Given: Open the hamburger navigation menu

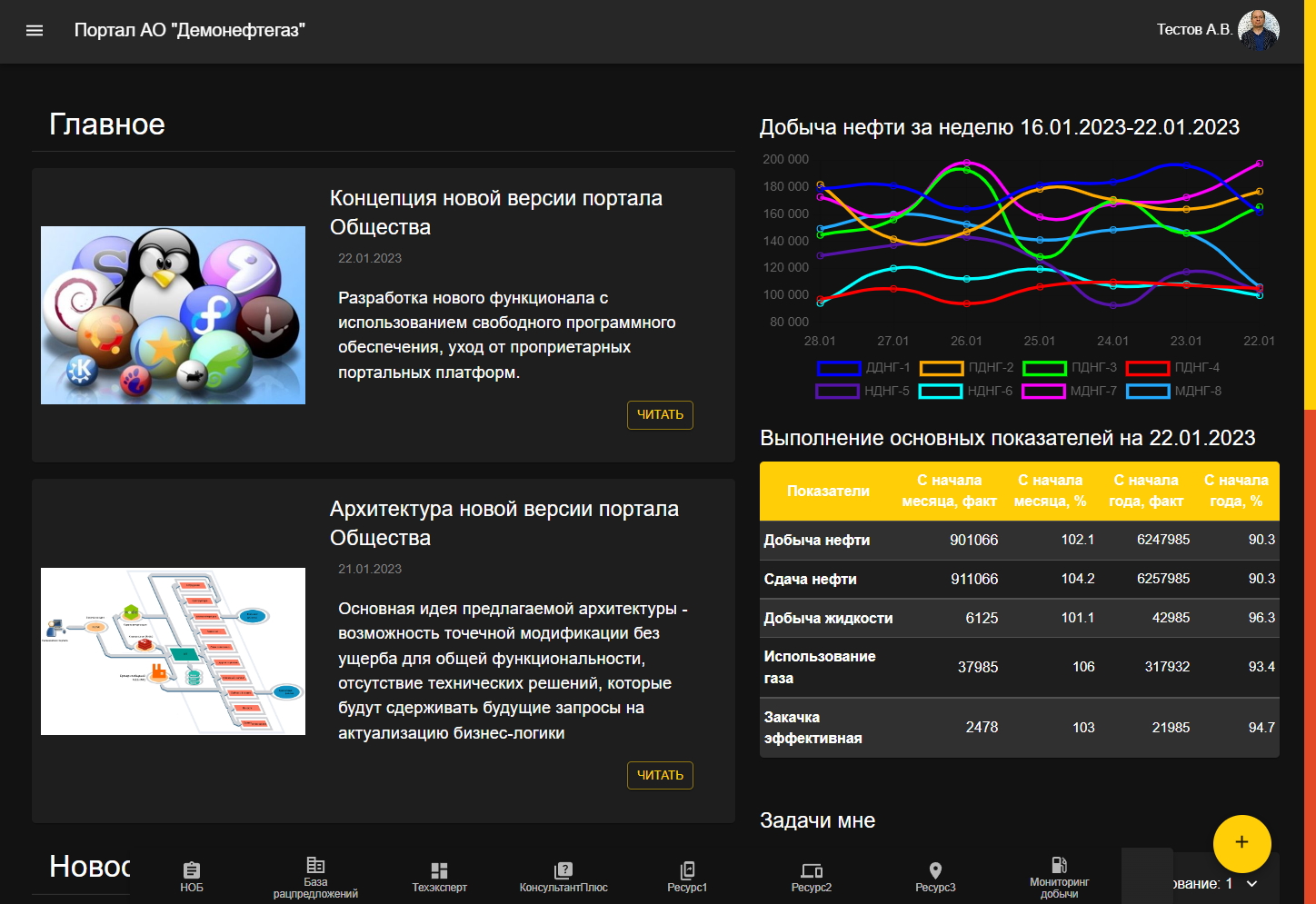Looking at the screenshot, I should [x=35, y=30].
